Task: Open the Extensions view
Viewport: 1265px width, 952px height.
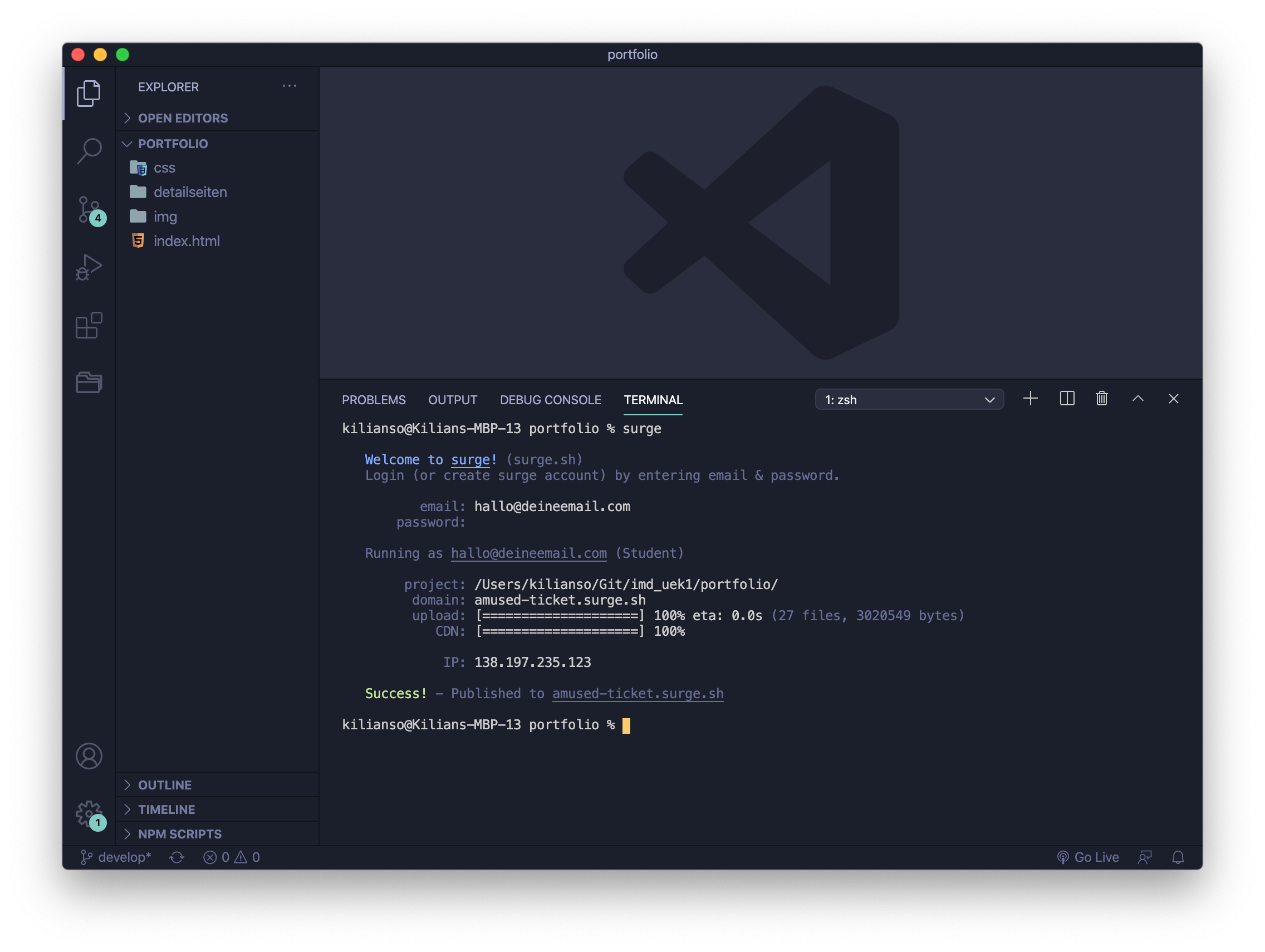Action: pyautogui.click(x=89, y=325)
